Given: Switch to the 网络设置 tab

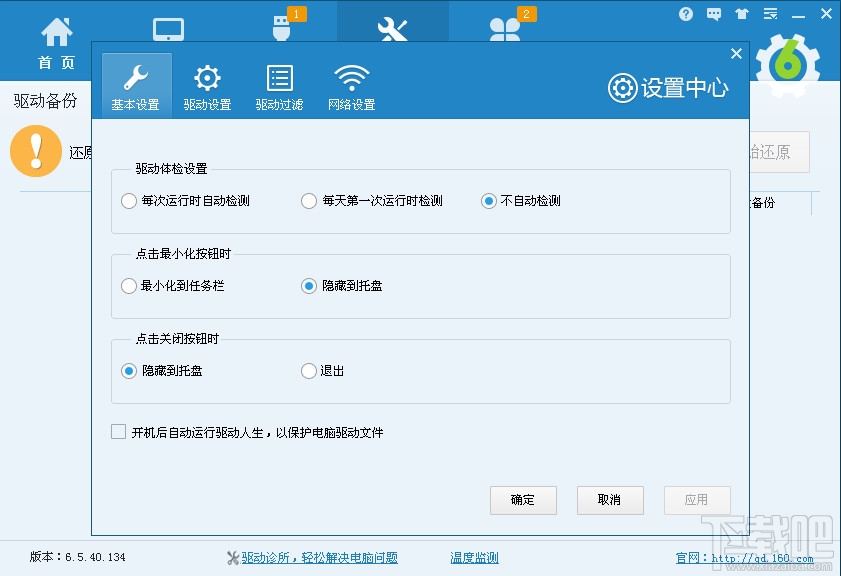Looking at the screenshot, I should (x=350, y=85).
